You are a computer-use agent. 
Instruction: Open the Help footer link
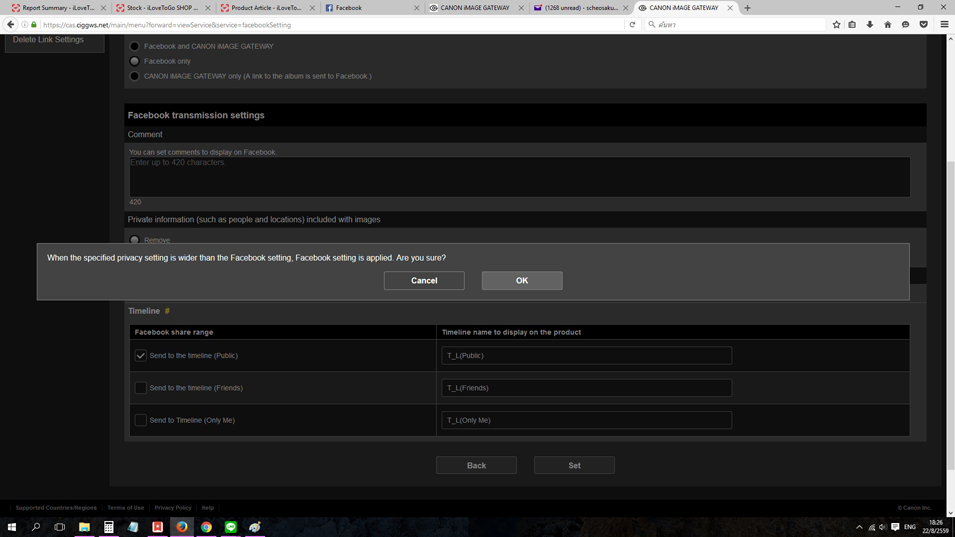coord(208,508)
